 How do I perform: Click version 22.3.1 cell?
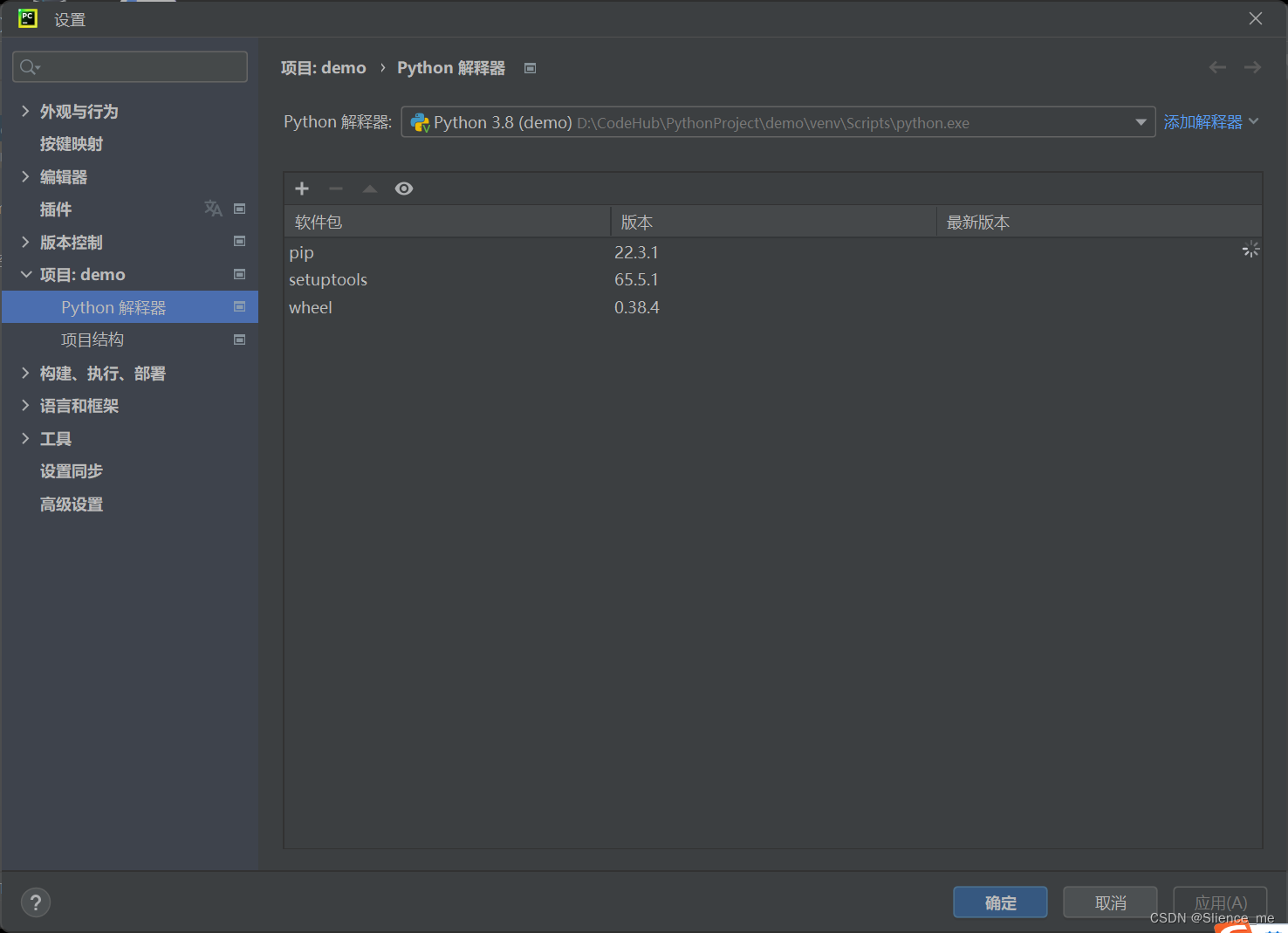click(x=636, y=252)
